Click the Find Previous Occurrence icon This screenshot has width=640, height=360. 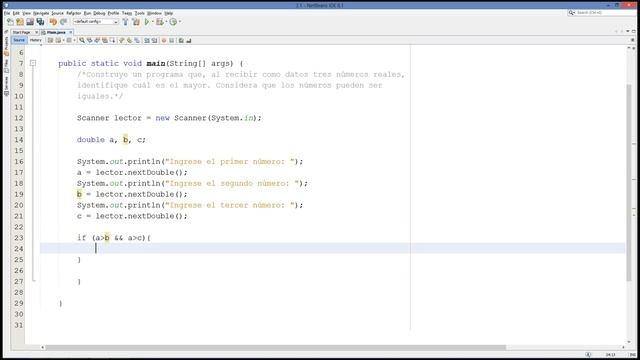[89, 40]
